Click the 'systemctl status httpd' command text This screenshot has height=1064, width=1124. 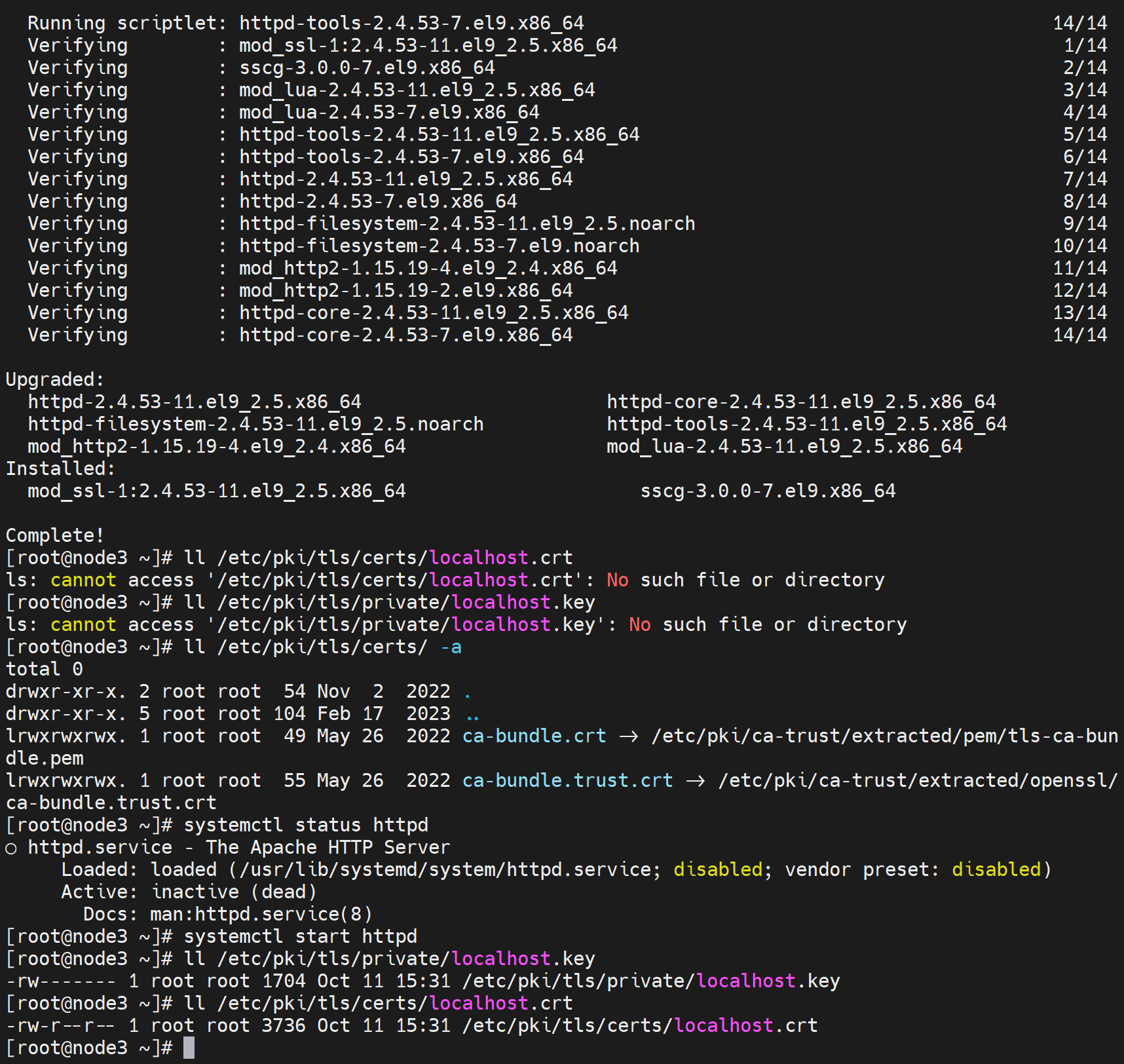[306, 825]
